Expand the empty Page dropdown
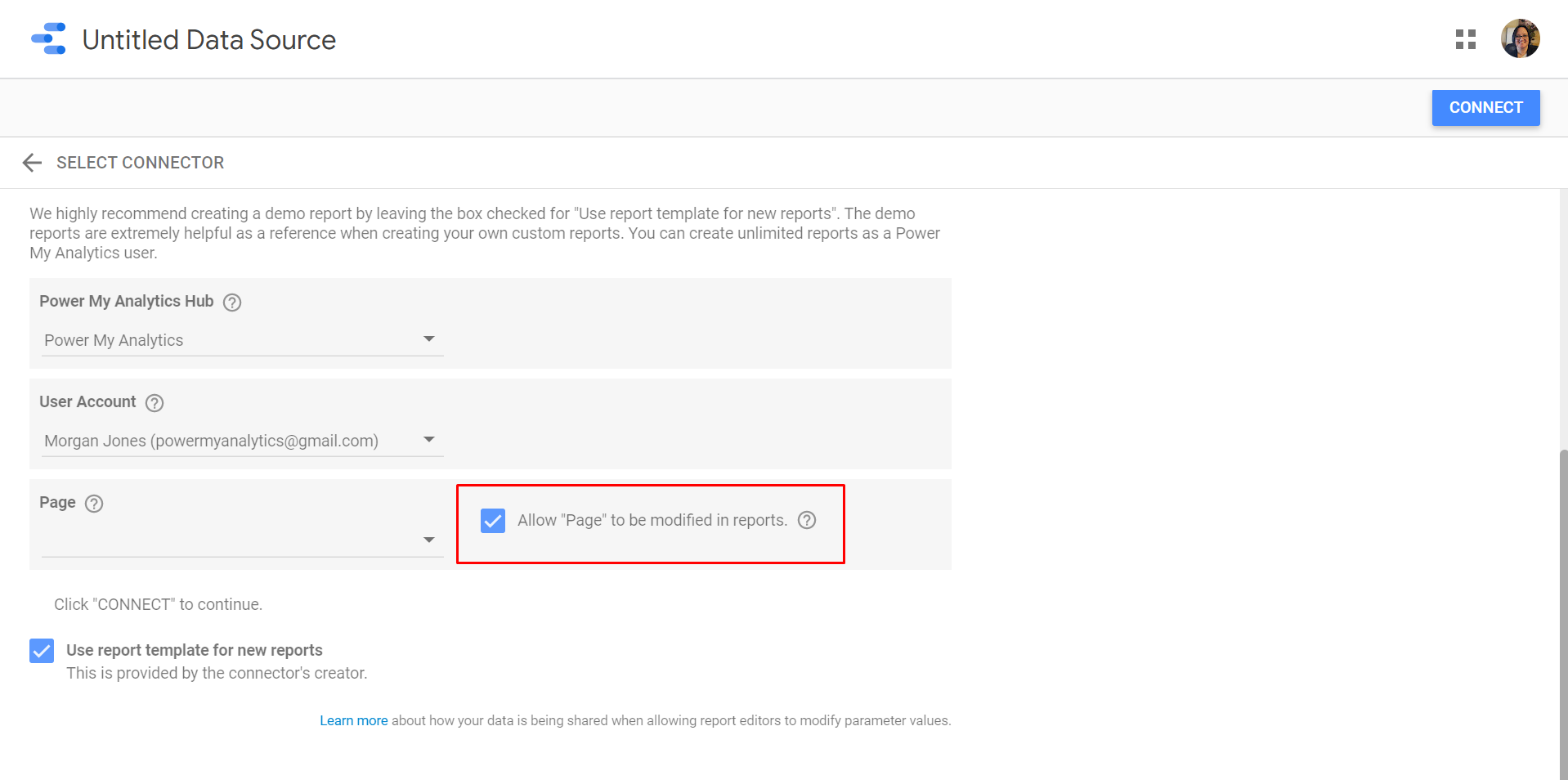The image size is (1568, 780). (242, 540)
